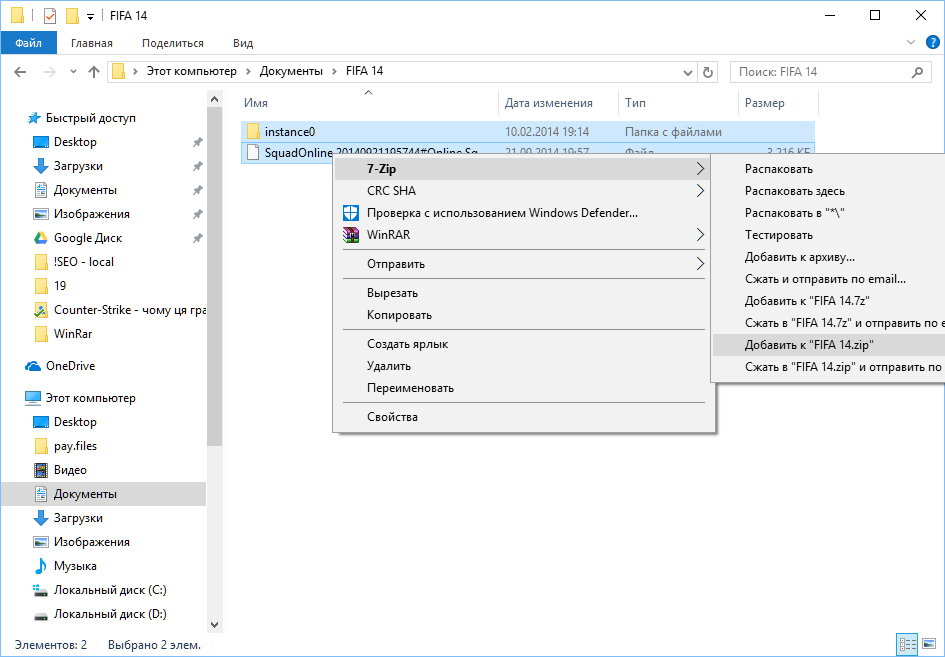This screenshot has width=945, height=657.
Task: Click the Google Диск drive icon
Action: 40,238
